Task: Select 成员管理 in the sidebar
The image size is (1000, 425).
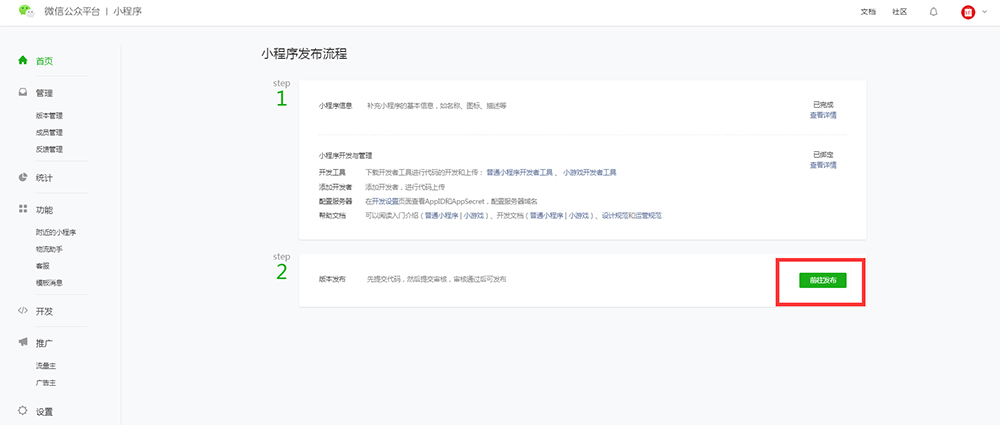Action: (x=49, y=132)
